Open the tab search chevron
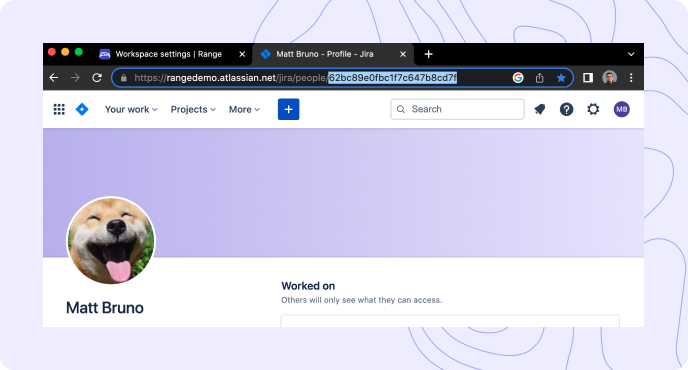This screenshot has width=688, height=370. [x=631, y=54]
